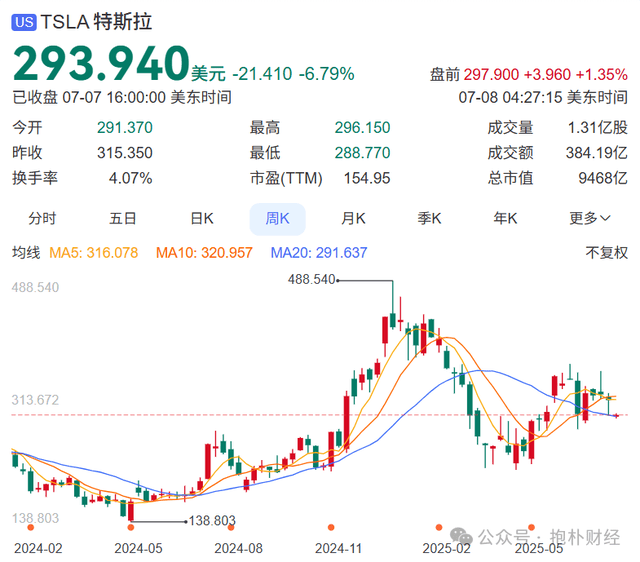This screenshot has height=562, width=640.
Task: Click the MA20: 291.637 indicator label
Action: click(319, 253)
